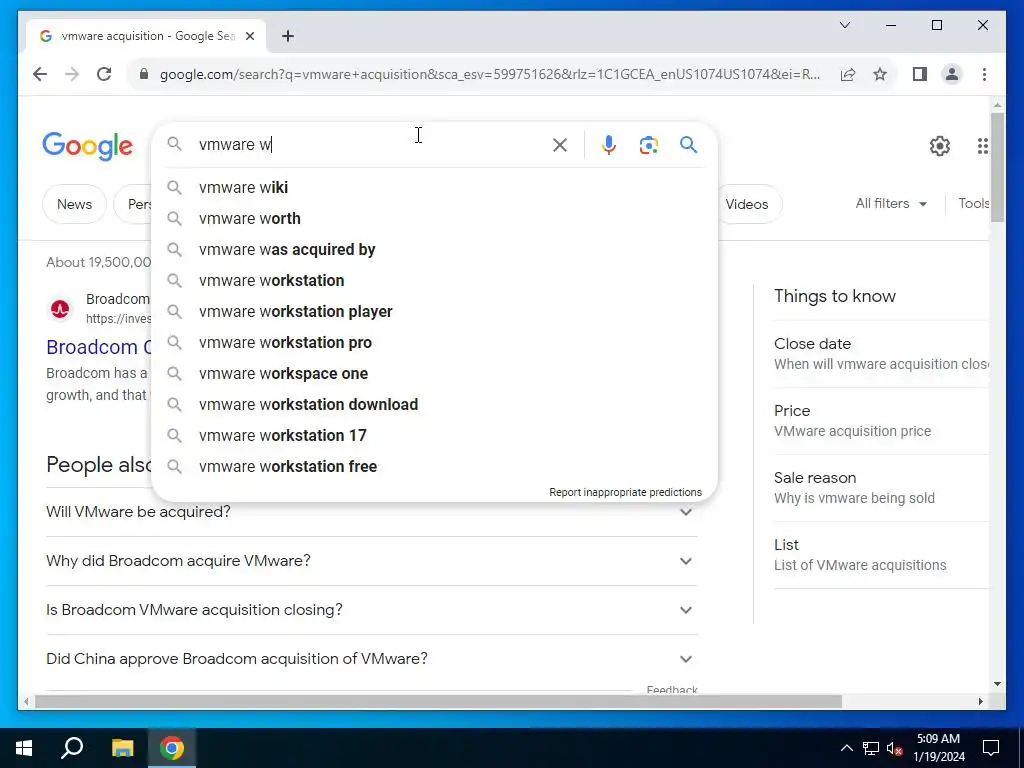Share this page via the share icon
1024x768 pixels.
(848, 74)
